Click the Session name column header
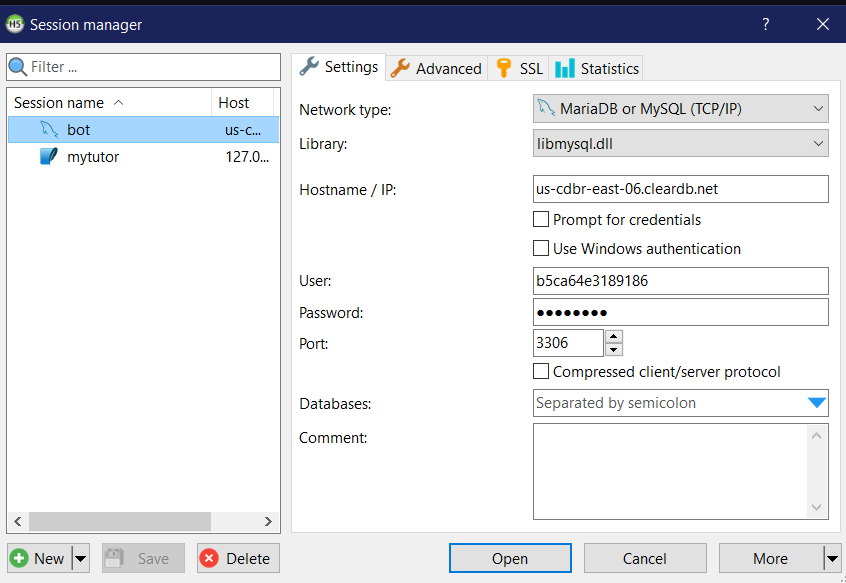 (x=110, y=102)
